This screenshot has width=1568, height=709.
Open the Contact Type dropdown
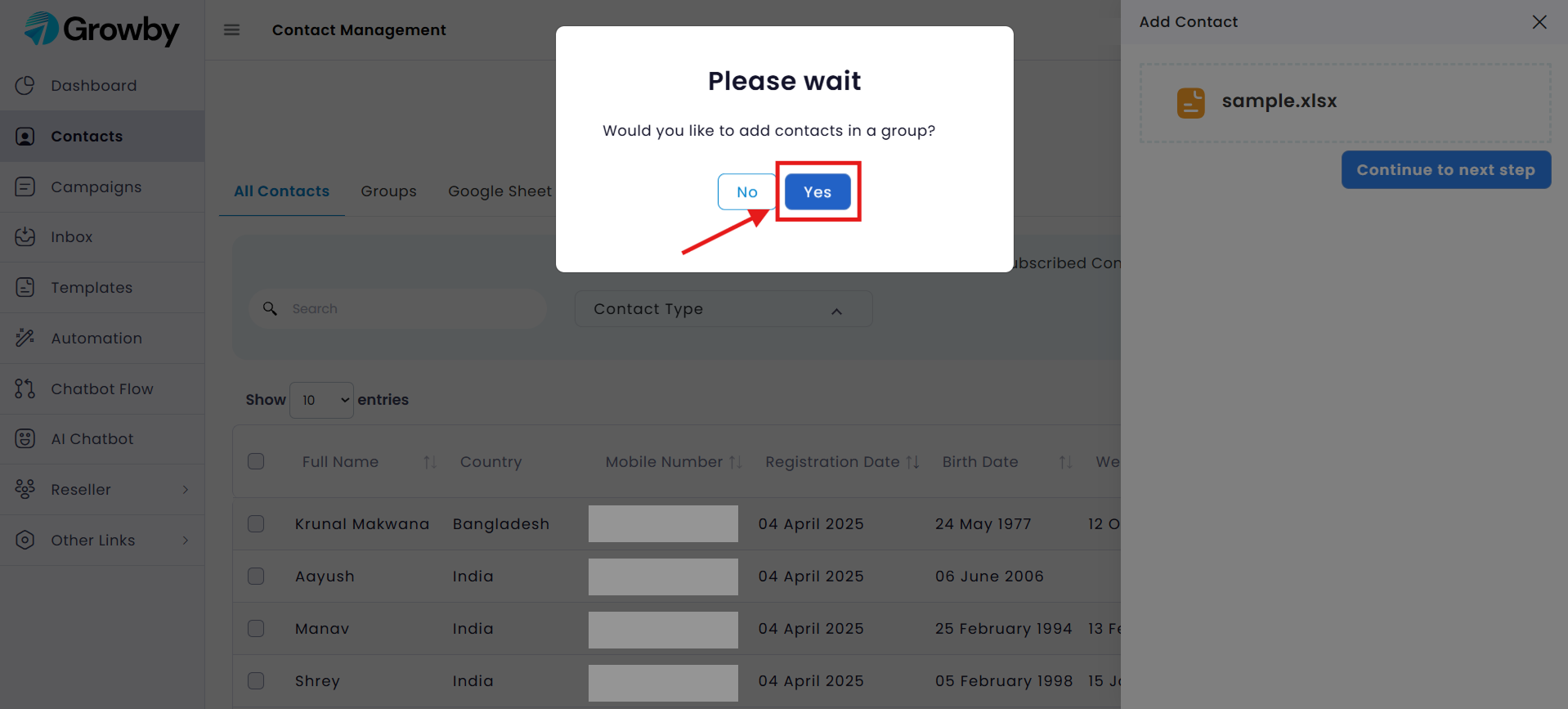pos(724,309)
